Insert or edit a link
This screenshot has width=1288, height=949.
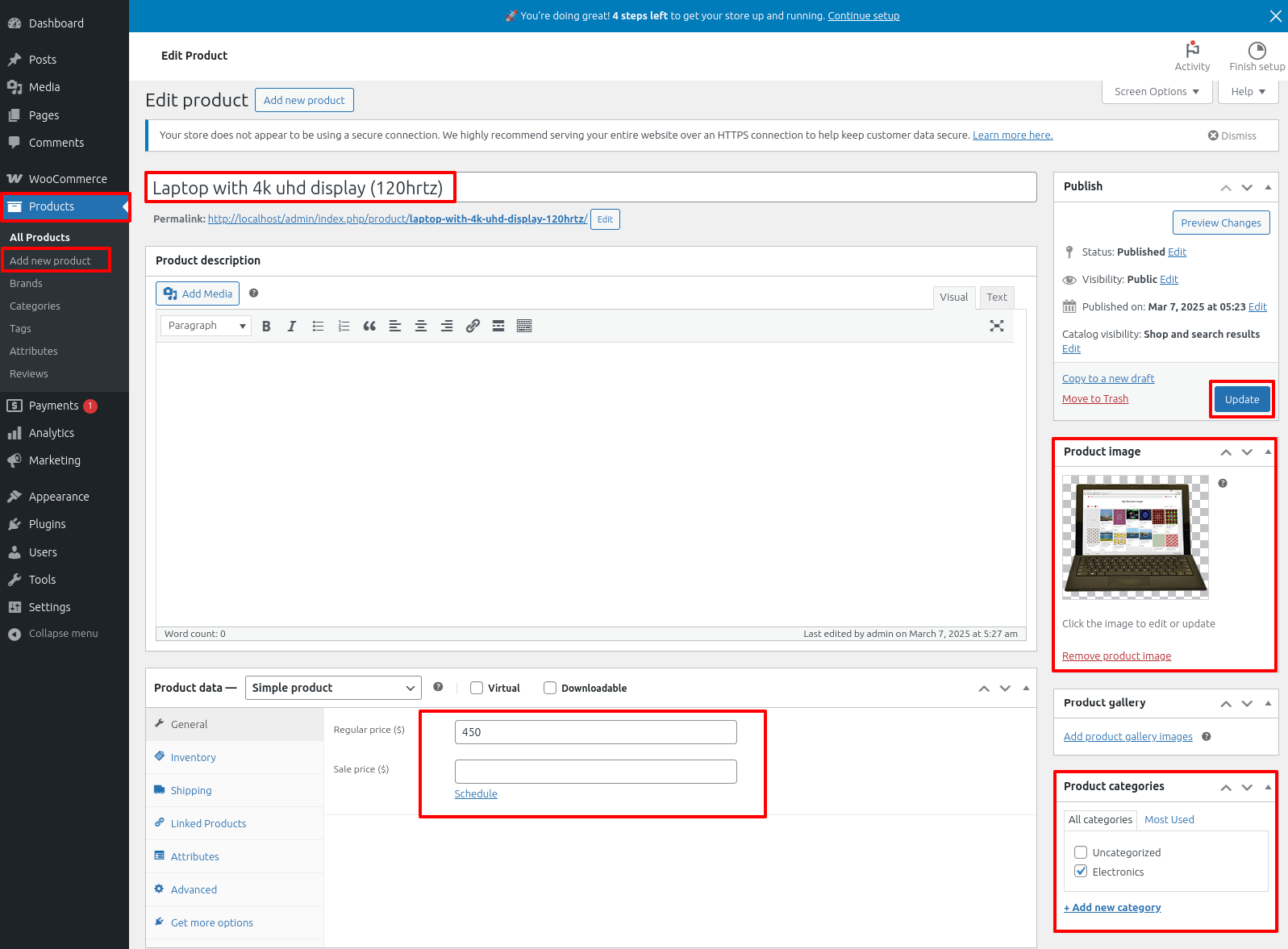point(473,326)
